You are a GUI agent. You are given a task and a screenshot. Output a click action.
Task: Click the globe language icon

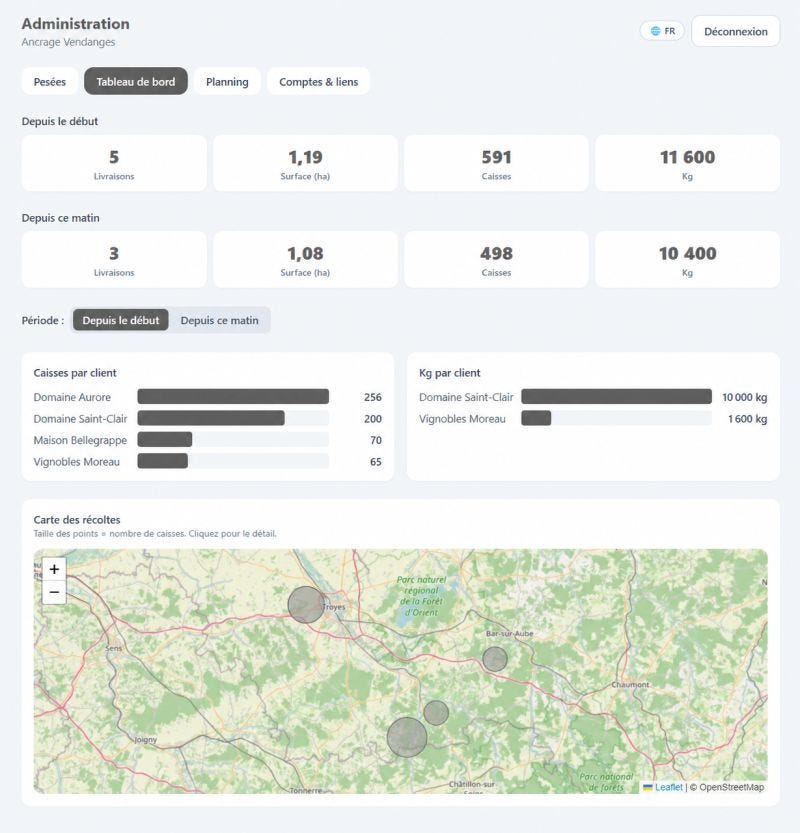click(656, 31)
